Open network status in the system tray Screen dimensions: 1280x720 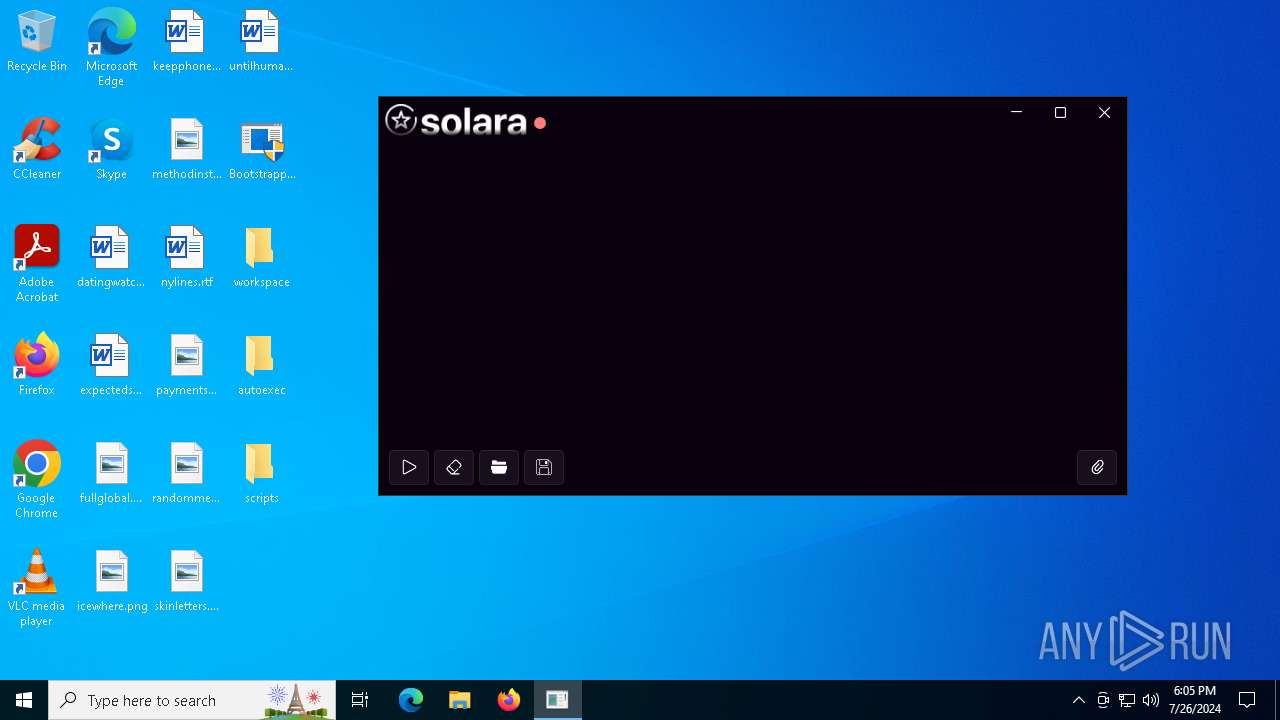pyautogui.click(x=1127, y=700)
